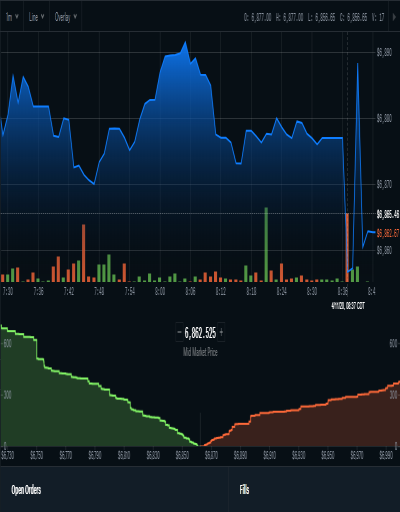Click the 300 depth label on ask side
The width and height of the screenshot is (400, 512).
pos(394,395)
